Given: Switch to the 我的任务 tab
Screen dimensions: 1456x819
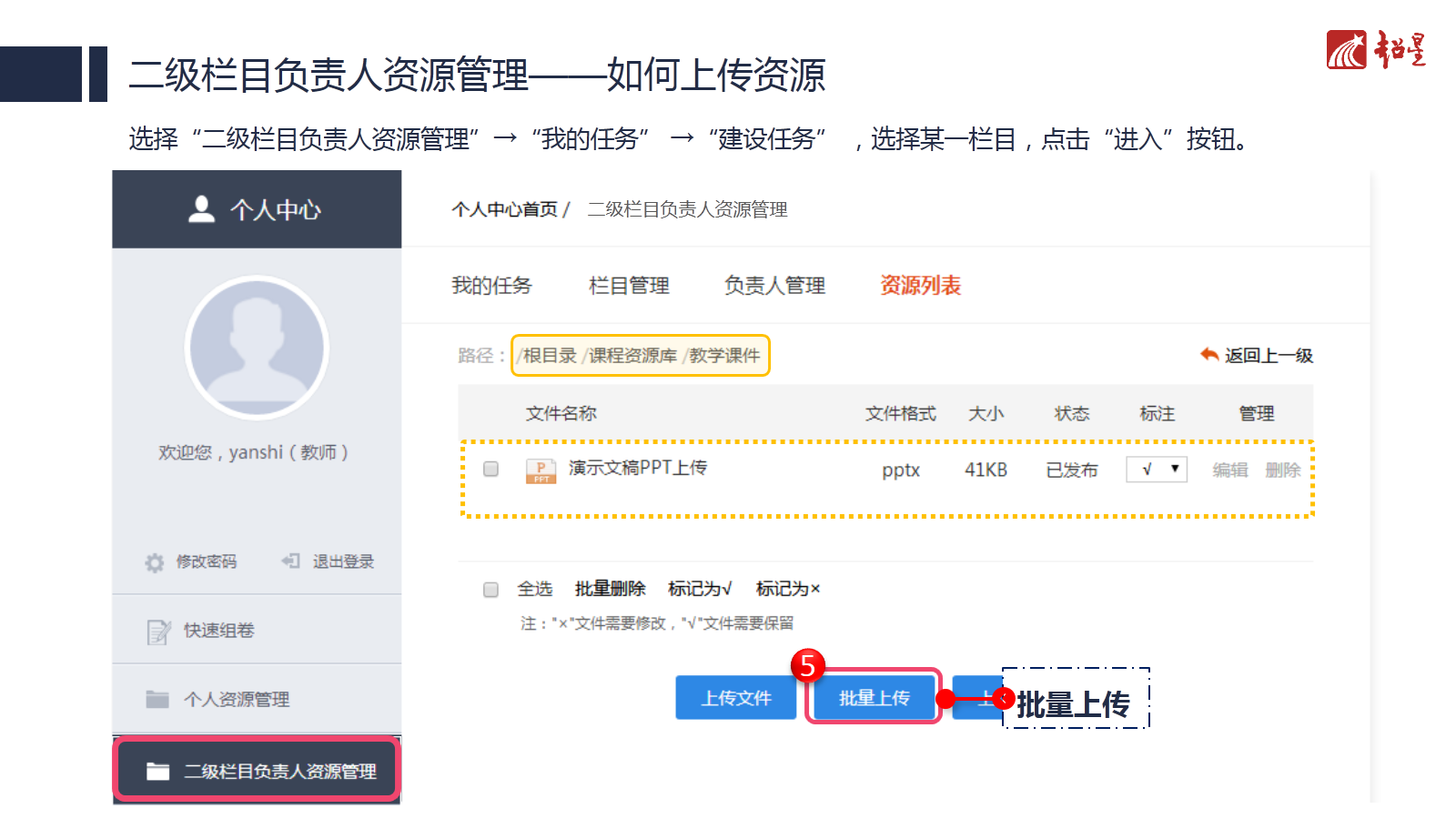Looking at the screenshot, I should pos(491,286).
